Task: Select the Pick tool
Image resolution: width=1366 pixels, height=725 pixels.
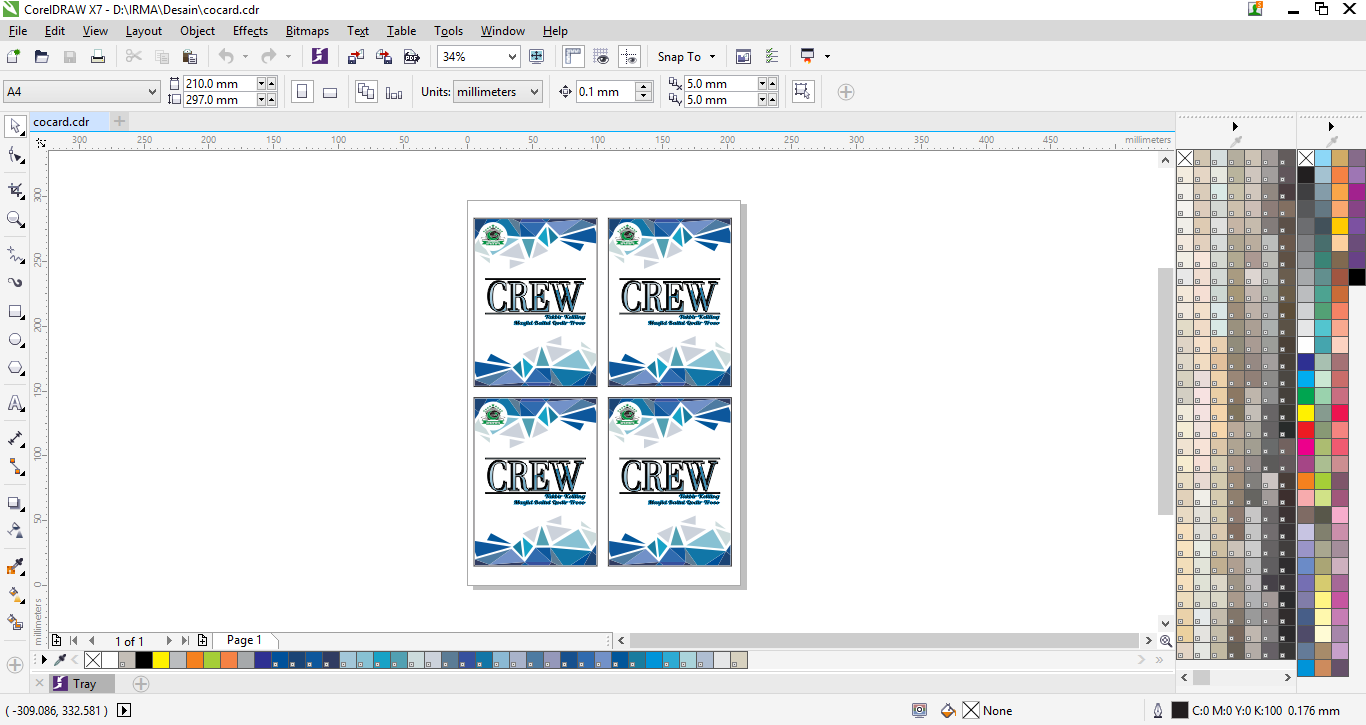Action: click(14, 126)
